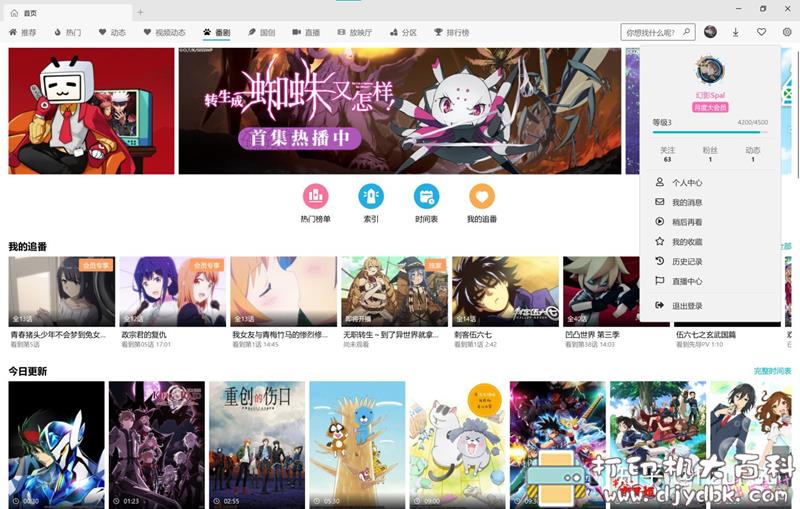Open the 索引 blue circle icon
The height and width of the screenshot is (509, 800).
click(x=371, y=196)
